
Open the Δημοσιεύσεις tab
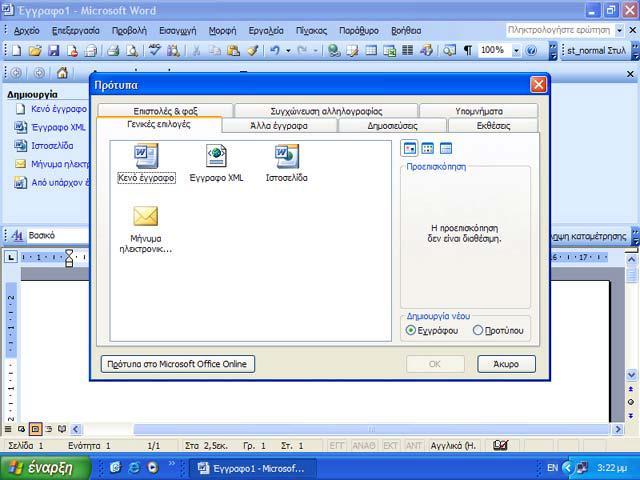pos(392,126)
